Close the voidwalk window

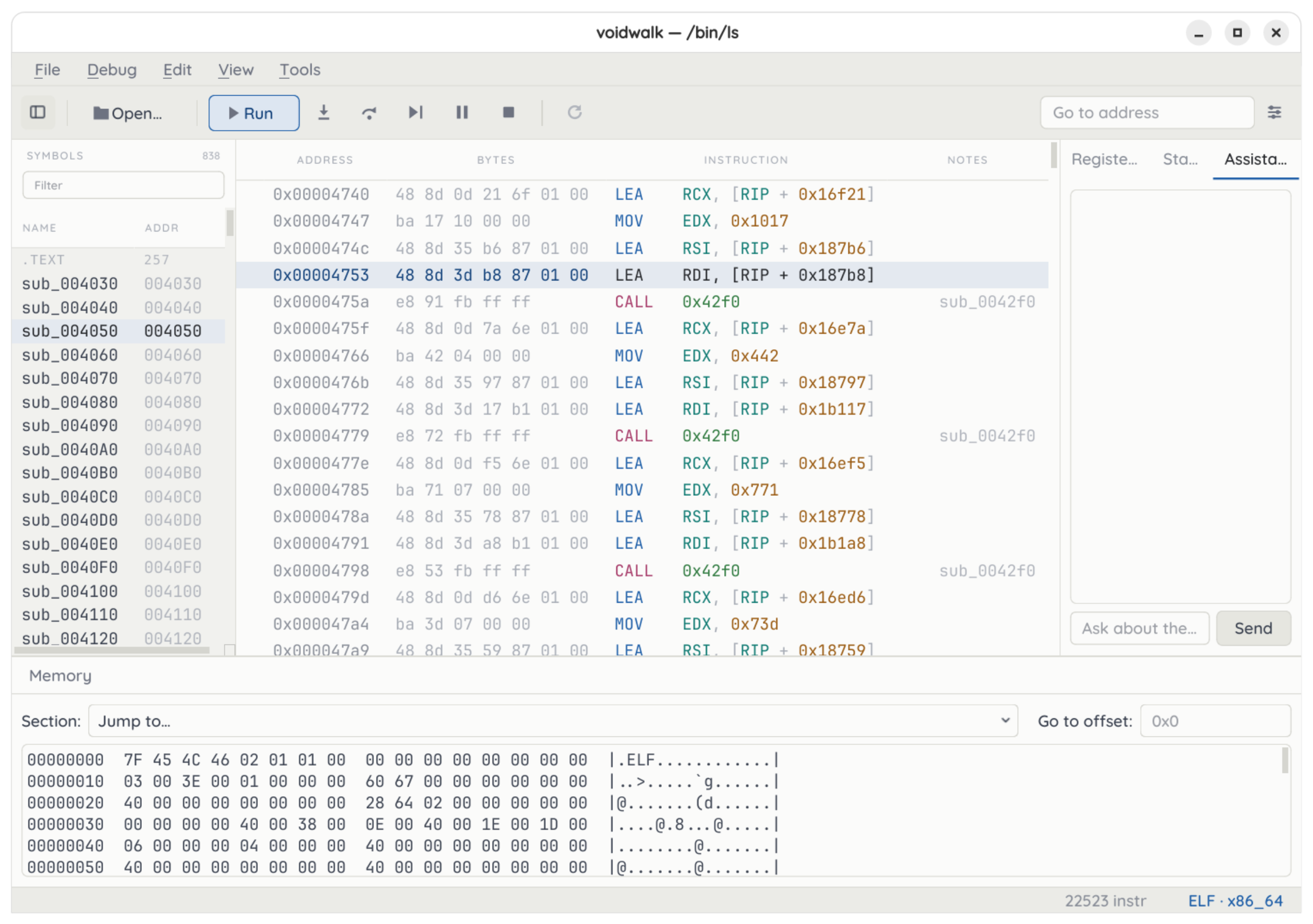click(1276, 33)
